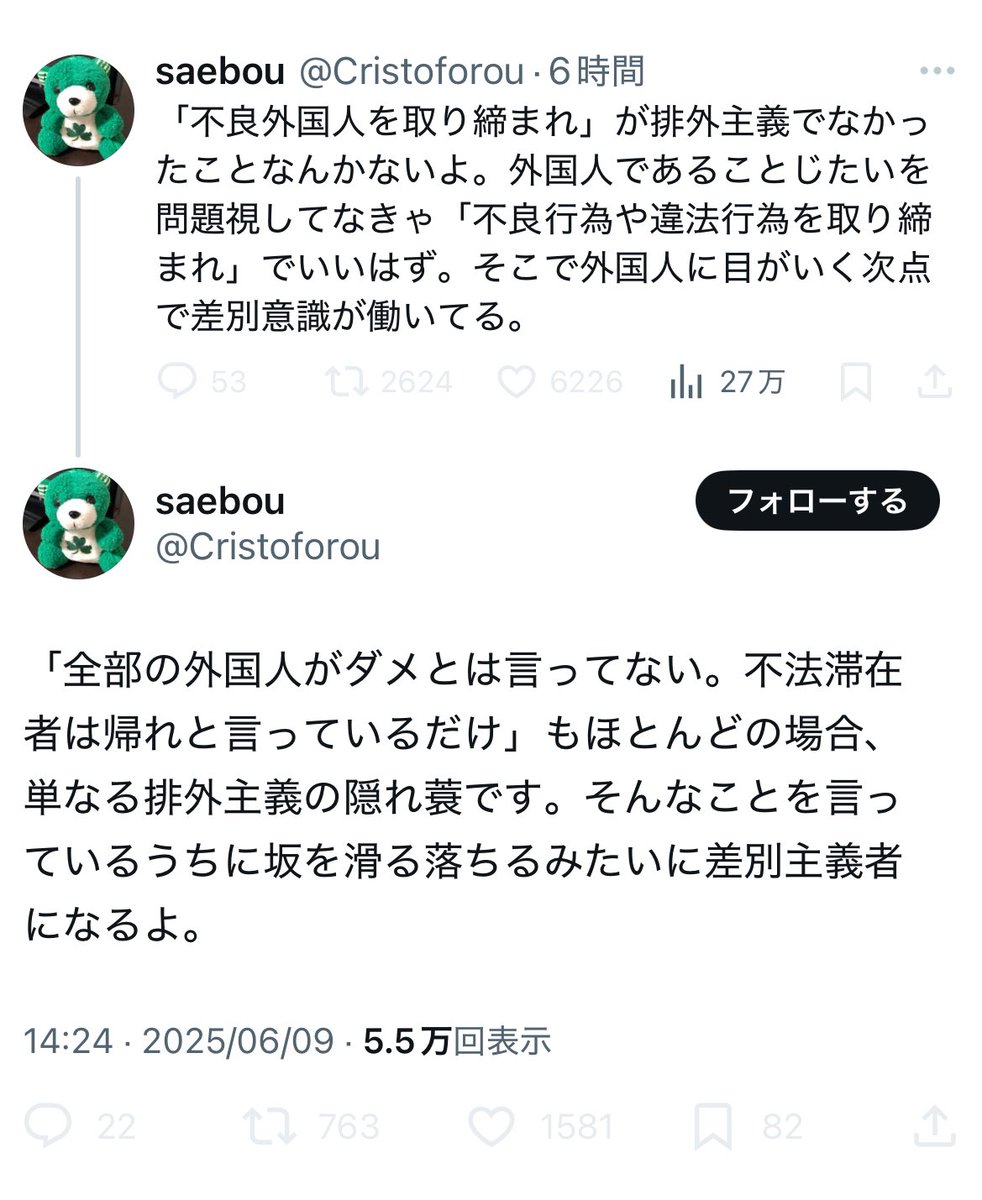Like the main tweet with 1581 likes
This screenshot has height=1200, width=982.
tap(491, 1127)
